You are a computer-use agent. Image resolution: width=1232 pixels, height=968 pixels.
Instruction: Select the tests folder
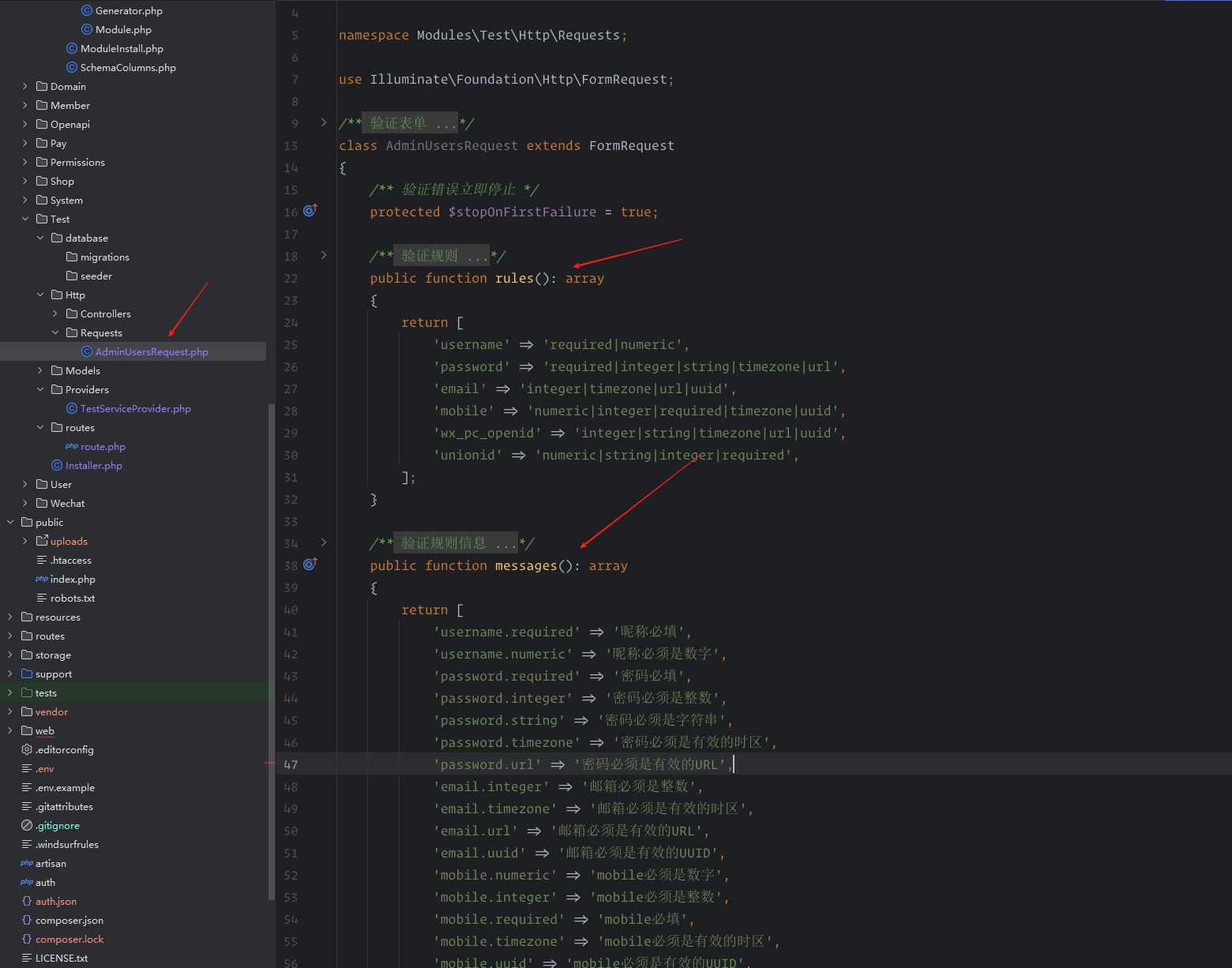[x=46, y=692]
